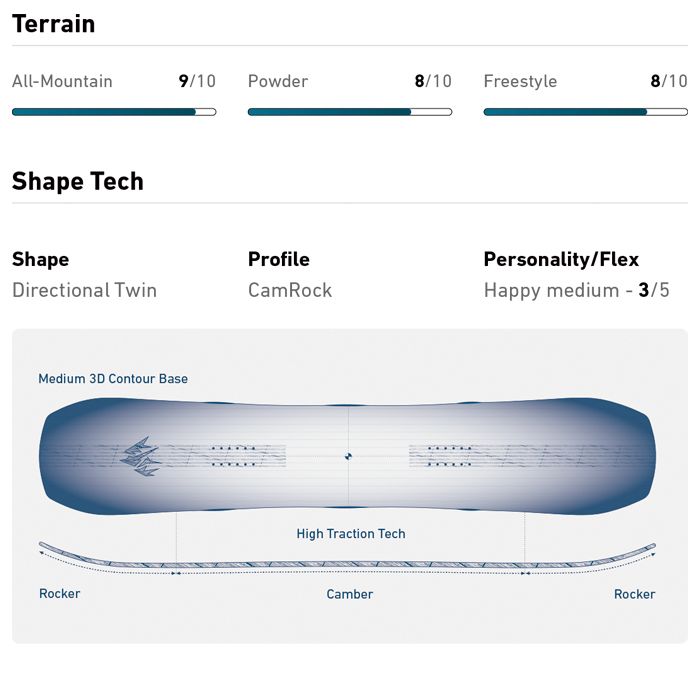Viewport: 700px width, 700px height.
Task: Click the right camber contact point arrow
Action: (525, 574)
